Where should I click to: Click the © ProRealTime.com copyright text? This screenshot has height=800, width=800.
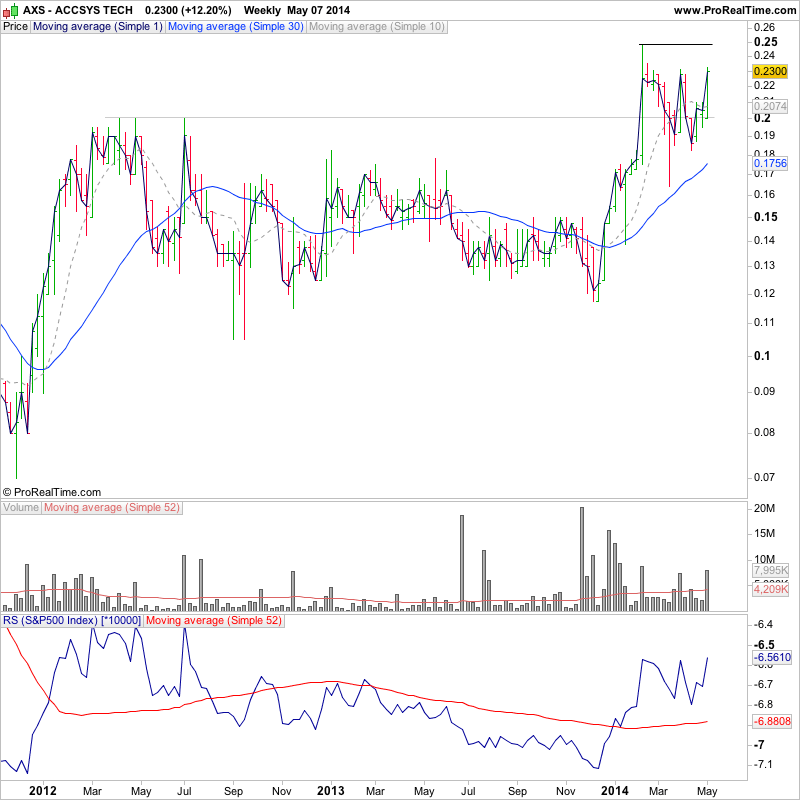click(52, 492)
